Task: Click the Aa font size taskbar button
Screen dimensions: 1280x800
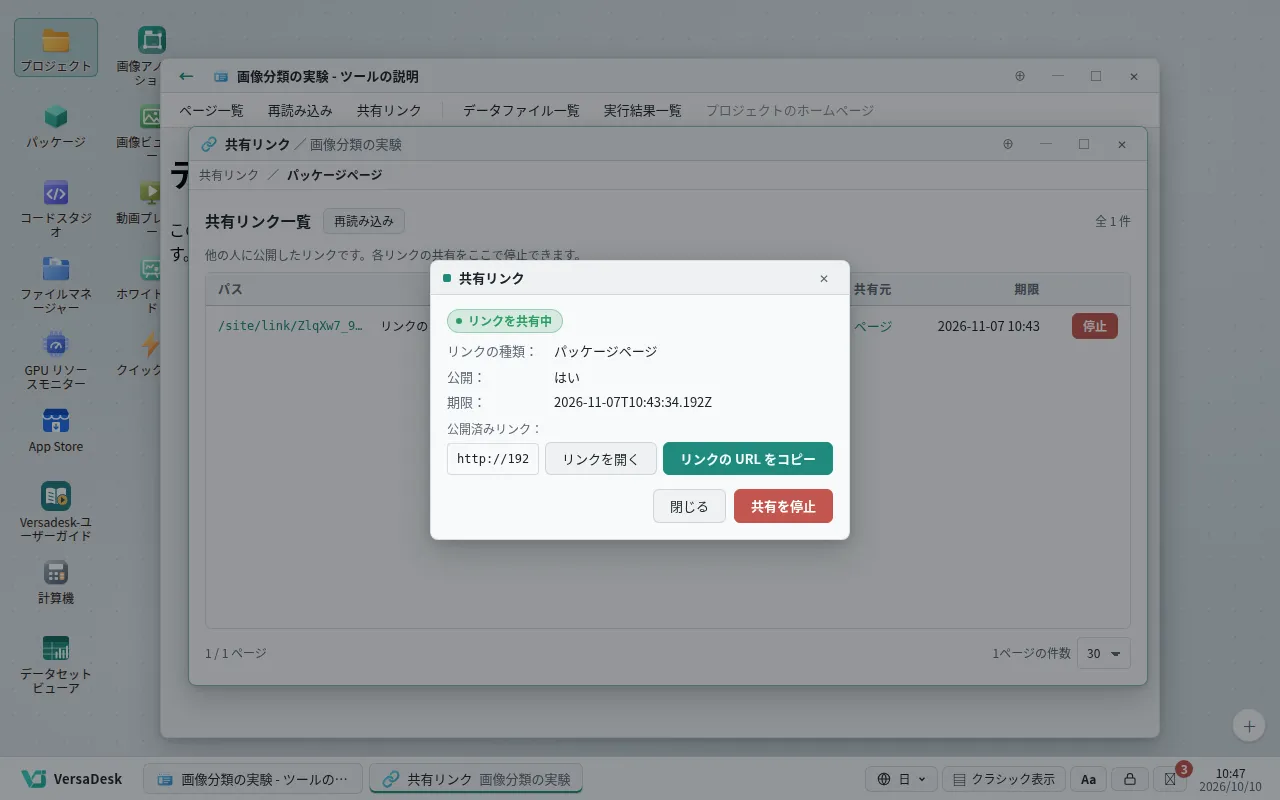Action: point(1089,779)
